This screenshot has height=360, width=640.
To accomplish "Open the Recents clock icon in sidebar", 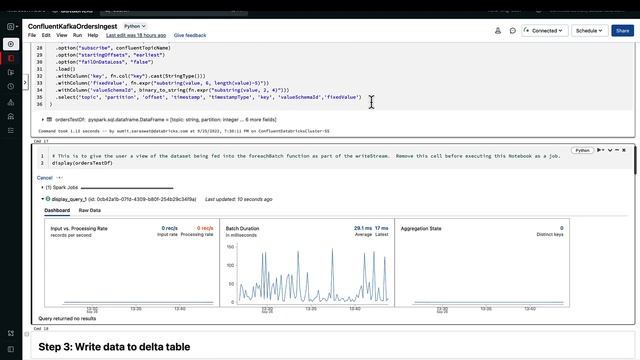I will pos(11,87).
